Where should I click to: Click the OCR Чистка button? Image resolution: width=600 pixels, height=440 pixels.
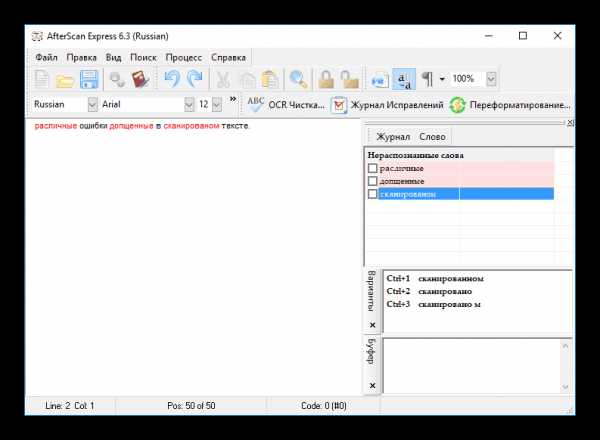285,104
